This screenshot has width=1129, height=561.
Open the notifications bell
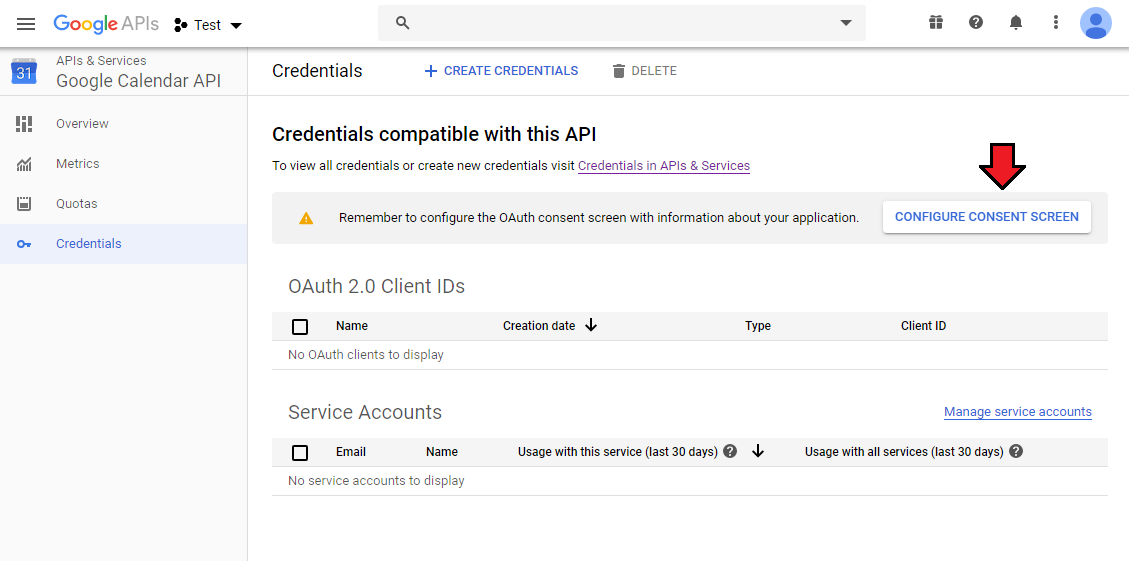click(x=1016, y=23)
